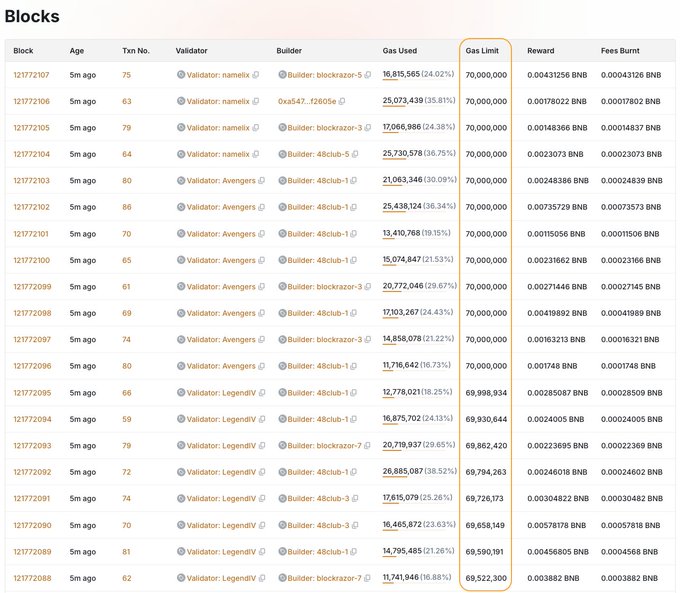Open Builder: blockrazor-5 link

click(324, 75)
